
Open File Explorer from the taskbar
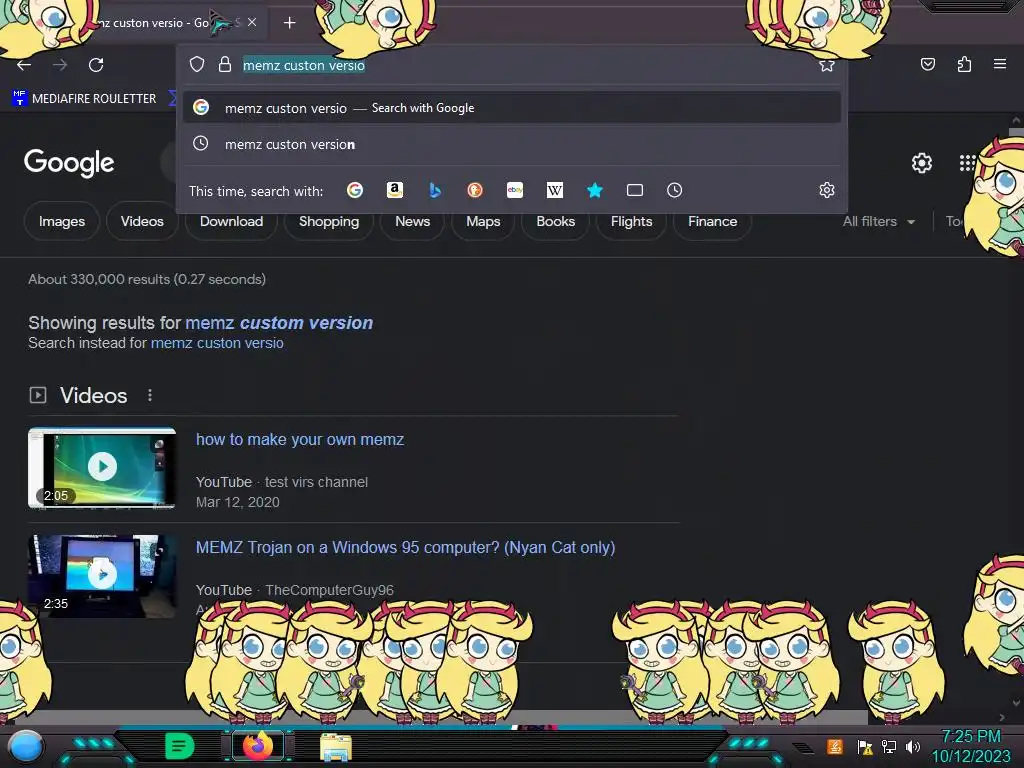336,747
